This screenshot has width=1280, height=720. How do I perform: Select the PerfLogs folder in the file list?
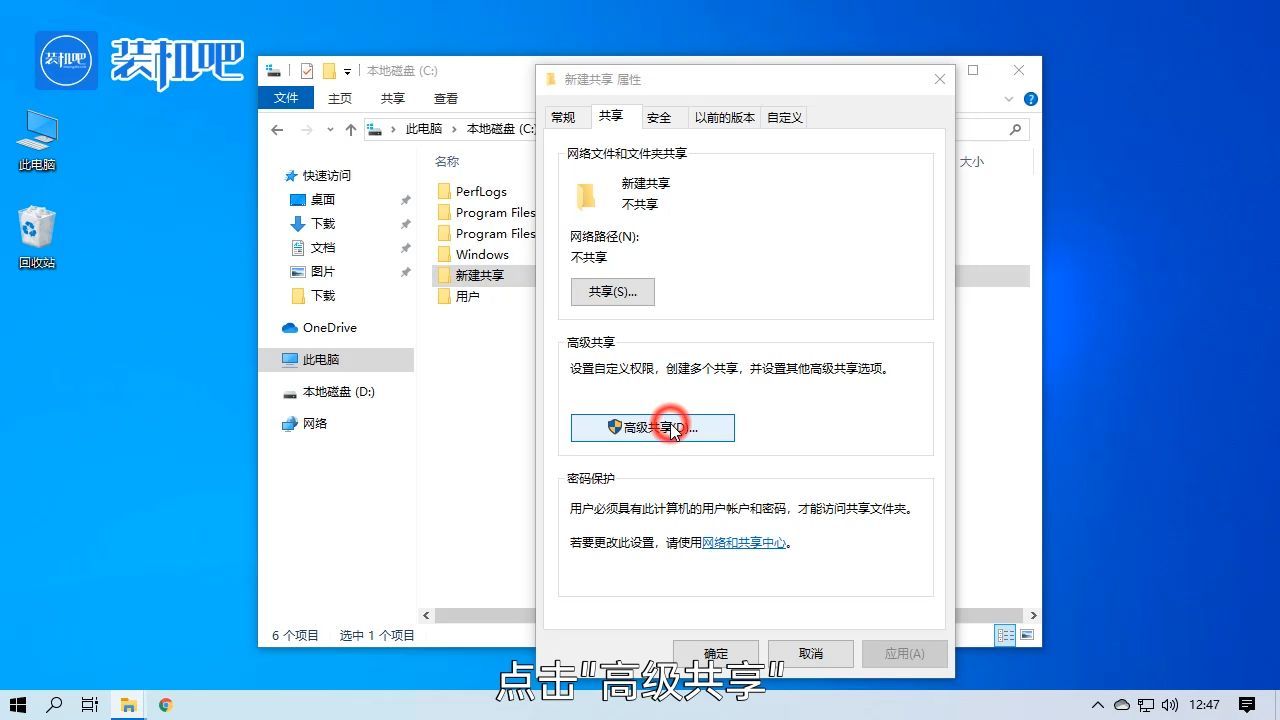tap(481, 191)
